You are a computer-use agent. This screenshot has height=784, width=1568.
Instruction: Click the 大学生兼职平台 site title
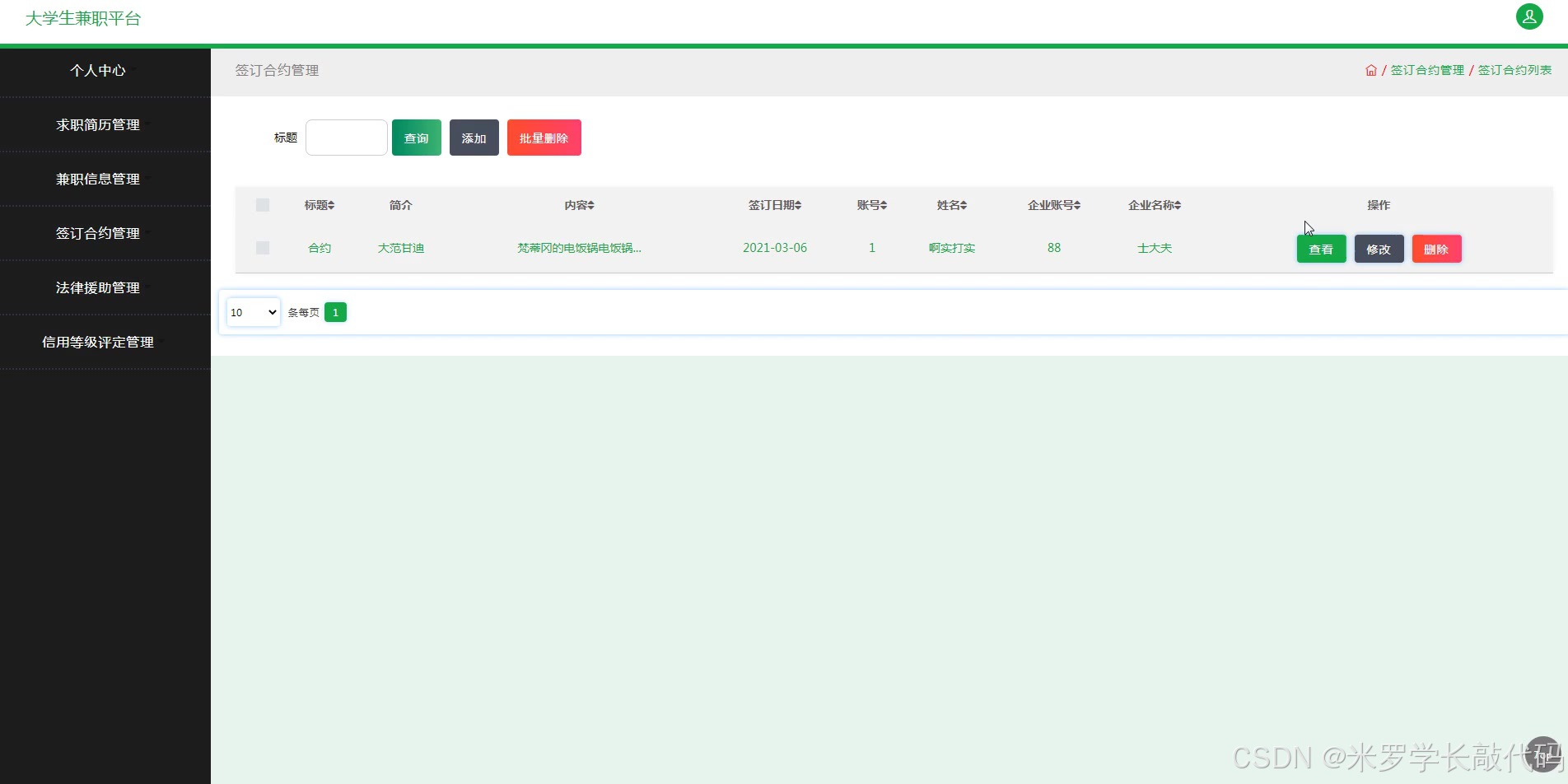coord(83,19)
